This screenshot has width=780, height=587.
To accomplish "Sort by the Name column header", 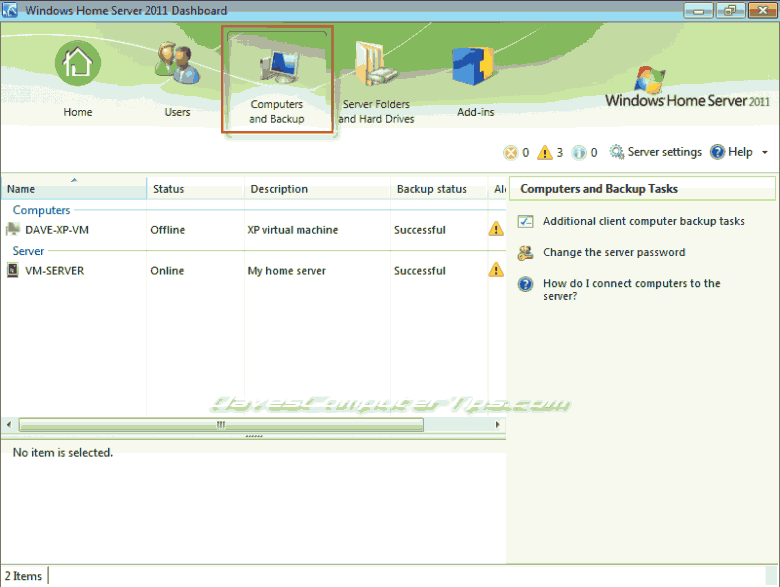I will tap(74, 188).
